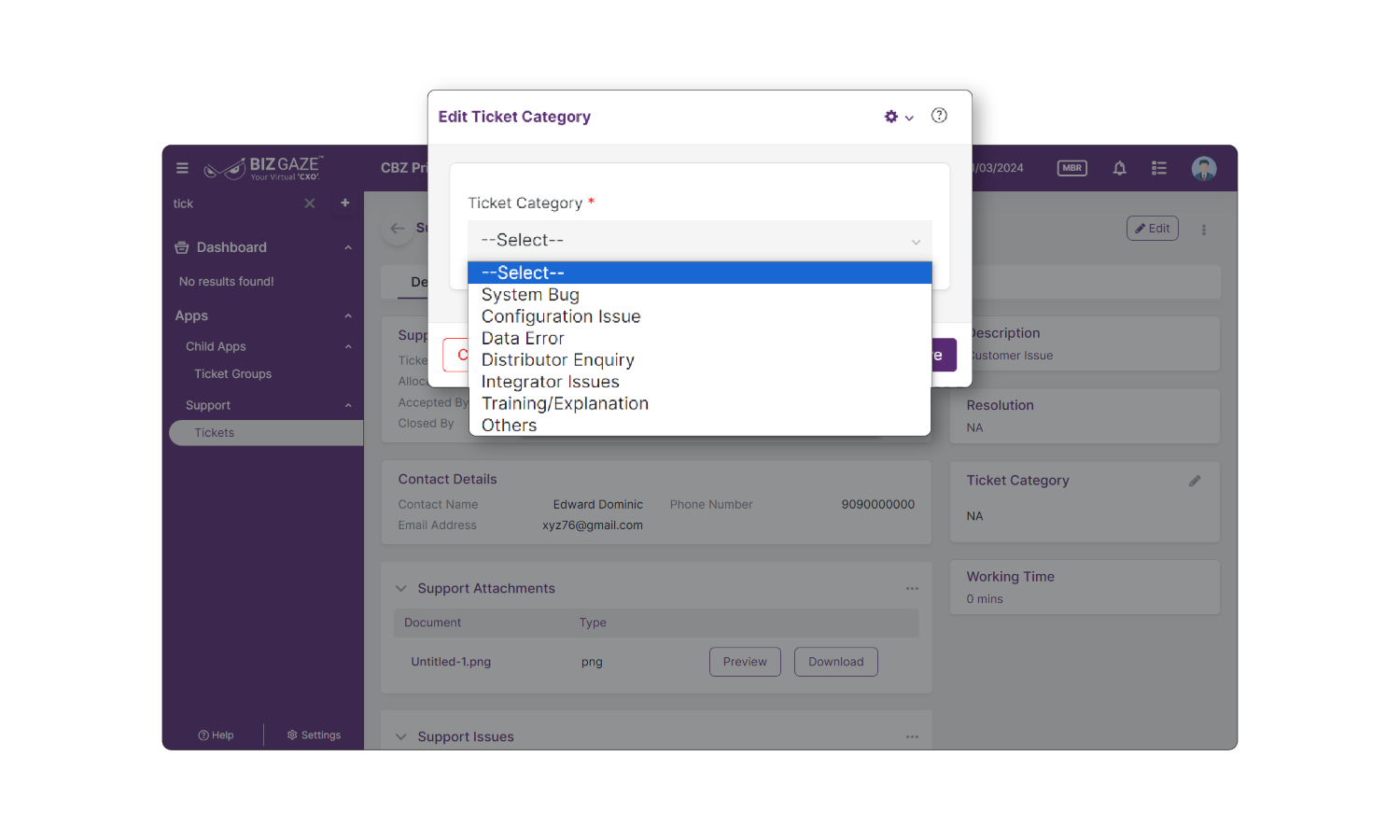The height and width of the screenshot is (840, 1400).
Task: Pick Training/Explanation from the list
Action: [x=565, y=403]
